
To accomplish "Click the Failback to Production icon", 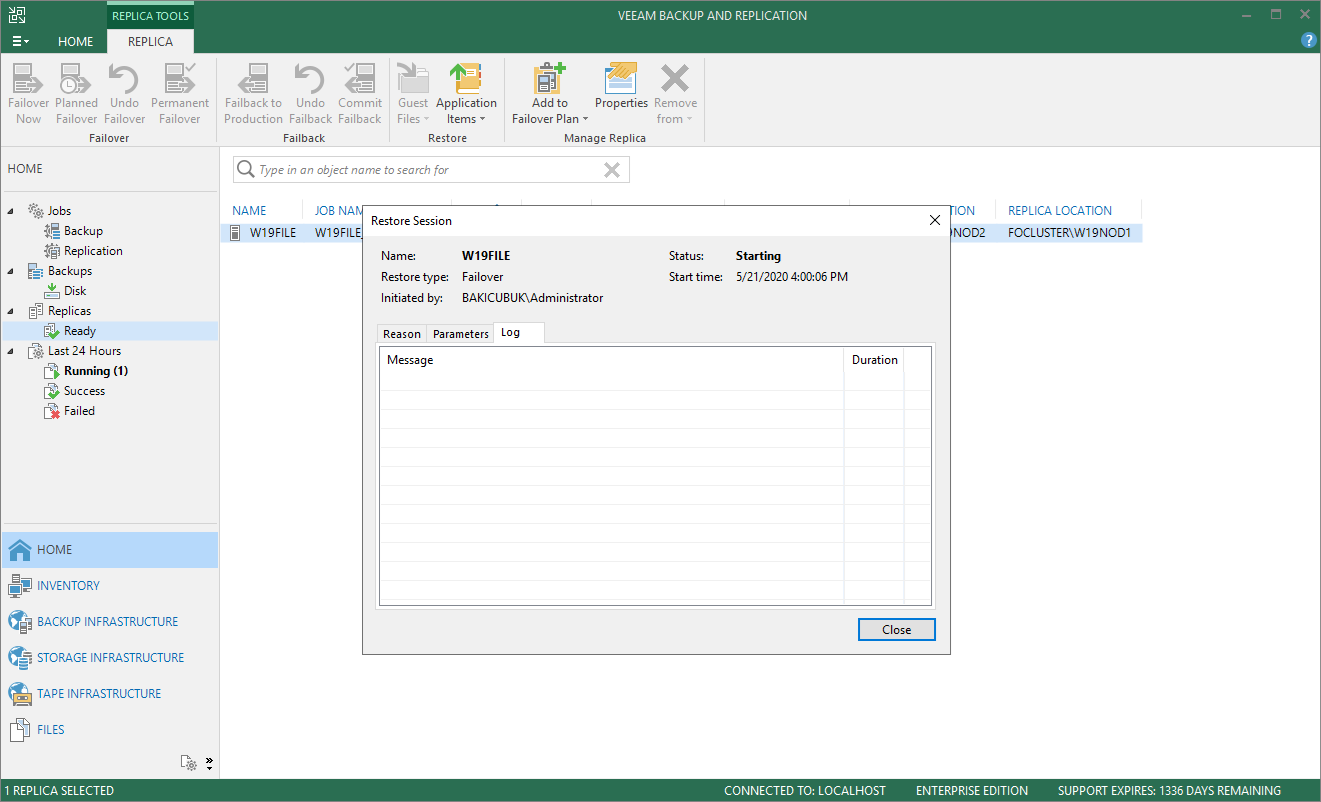I will click(253, 94).
